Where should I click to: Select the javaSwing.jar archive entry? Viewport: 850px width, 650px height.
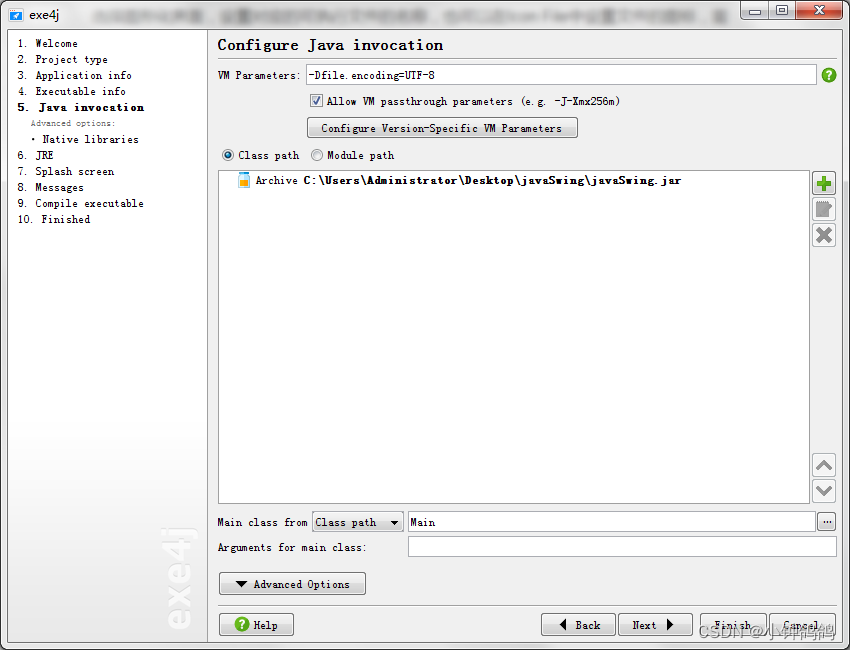click(468, 181)
